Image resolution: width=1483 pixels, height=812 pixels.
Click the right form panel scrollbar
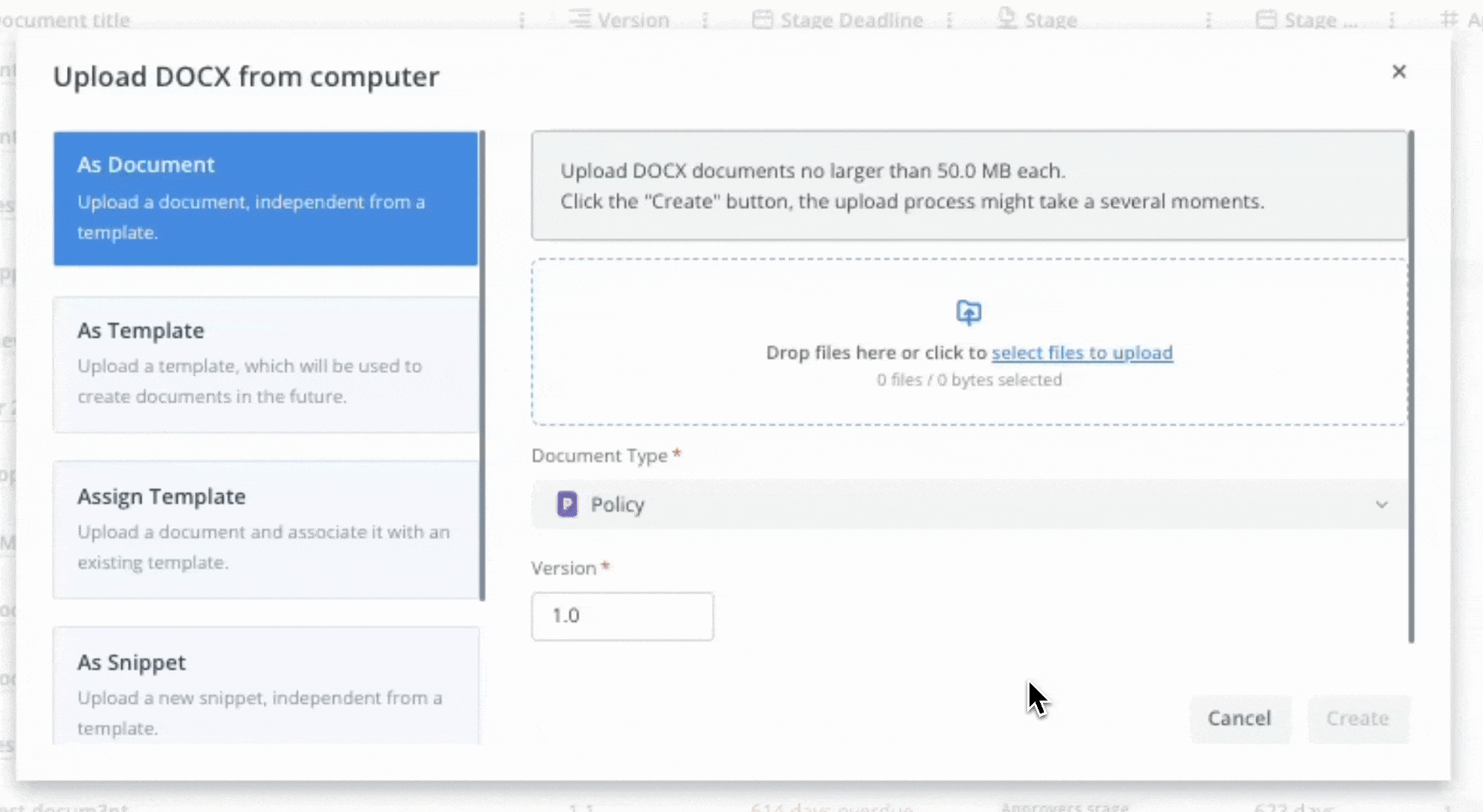tap(1411, 386)
